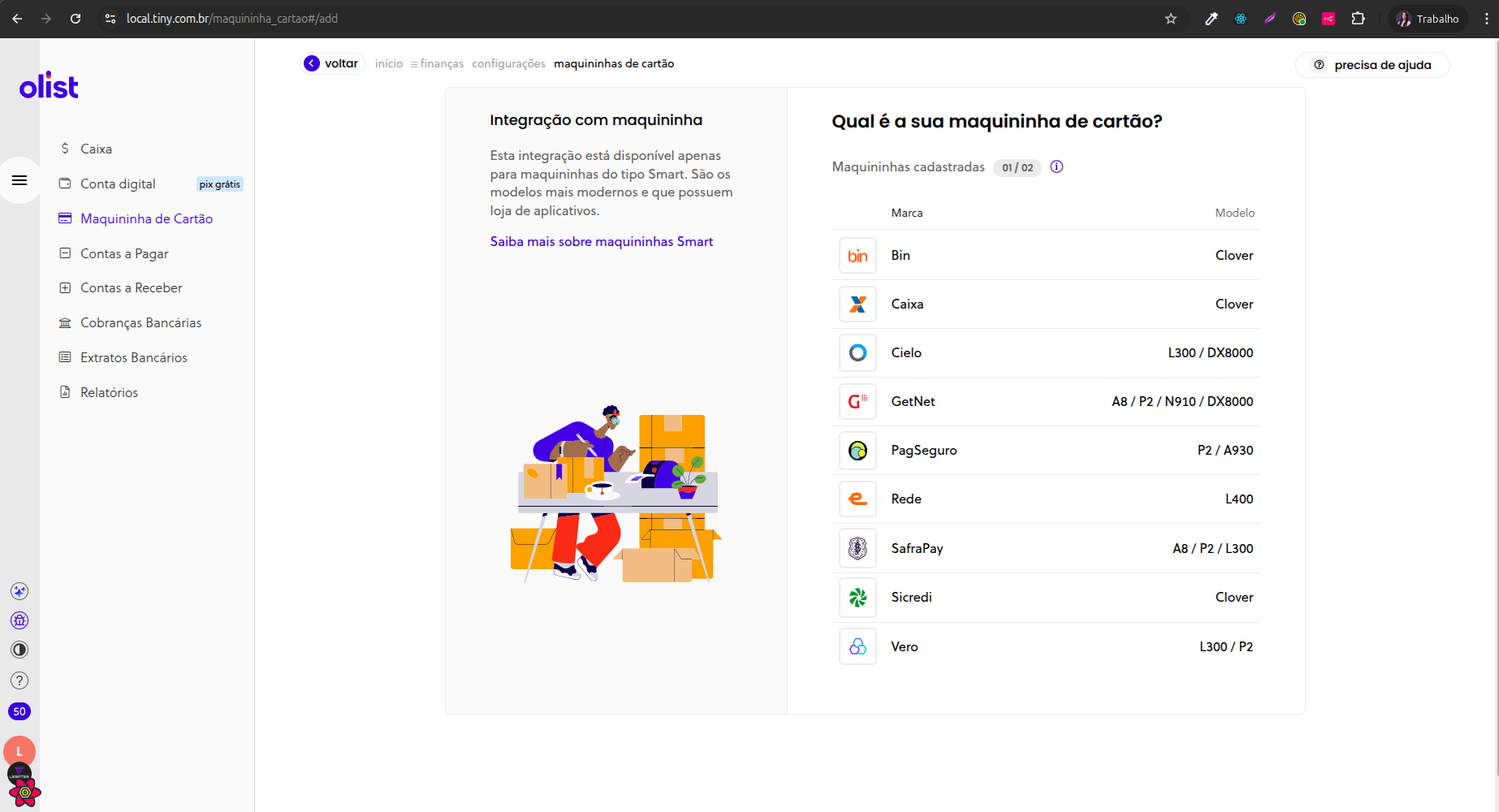Click the voltar button

point(332,63)
